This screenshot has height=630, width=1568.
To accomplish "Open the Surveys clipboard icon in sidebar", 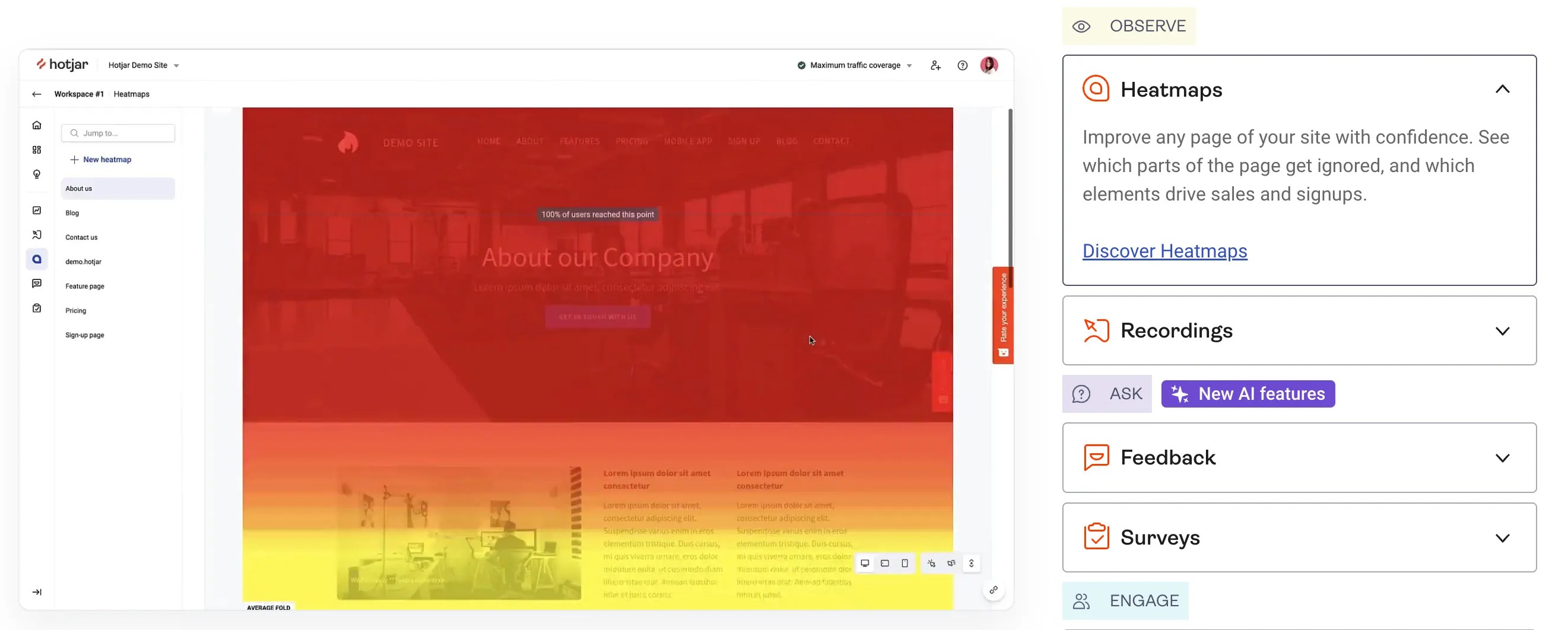I will click(x=37, y=307).
